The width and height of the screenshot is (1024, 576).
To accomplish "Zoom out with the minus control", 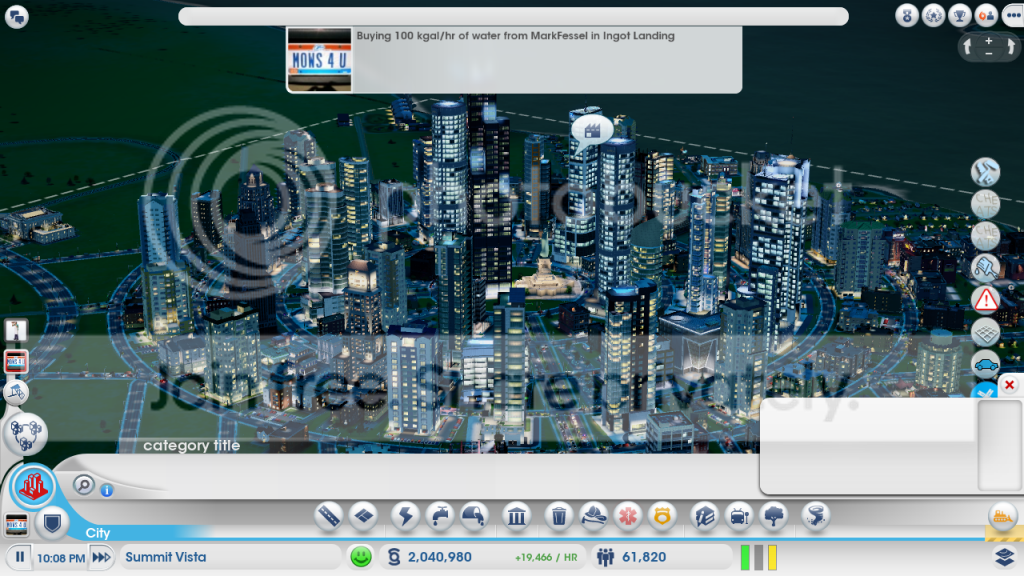I will (989, 54).
